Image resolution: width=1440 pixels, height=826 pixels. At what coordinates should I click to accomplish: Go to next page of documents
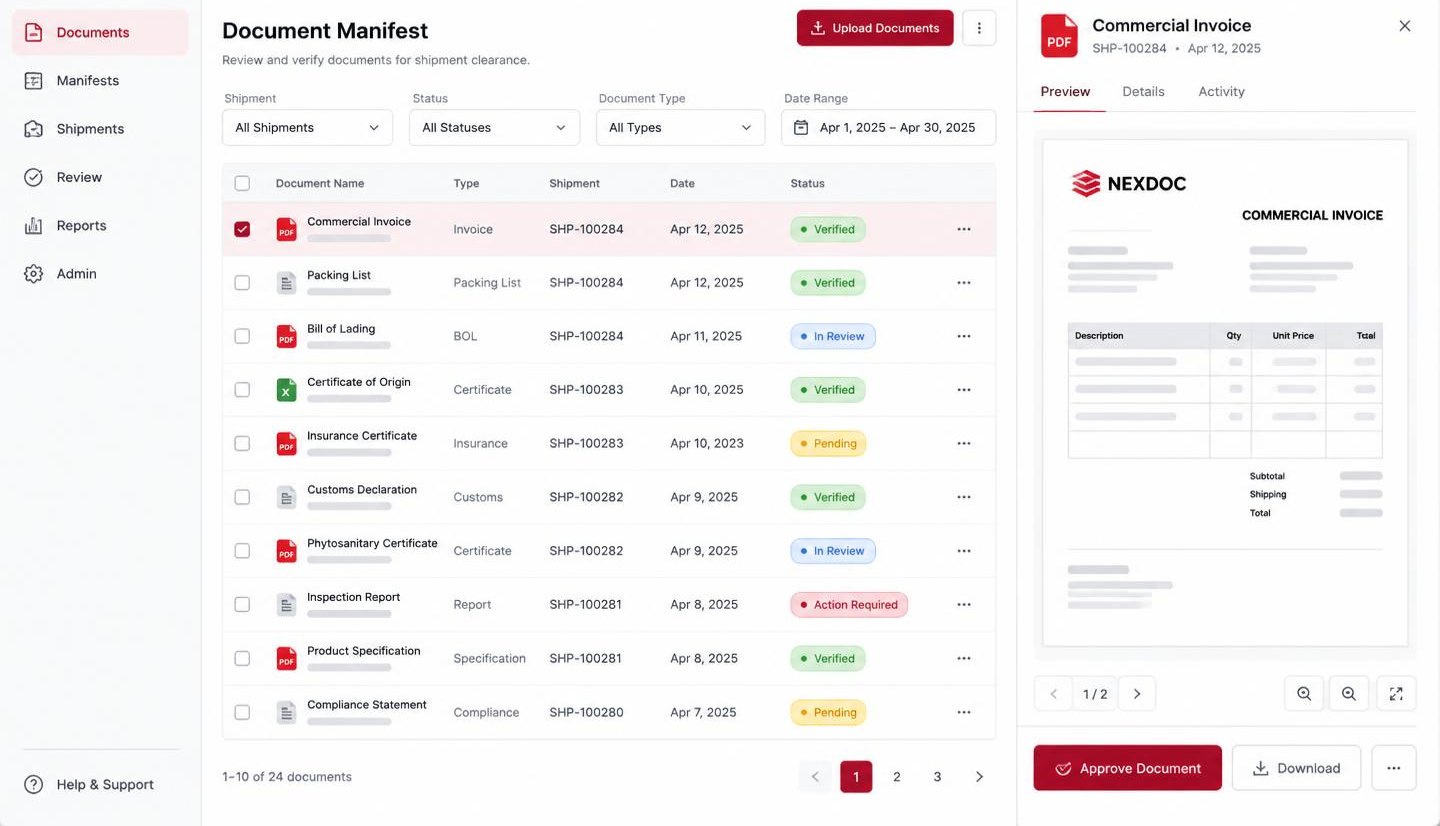979,777
